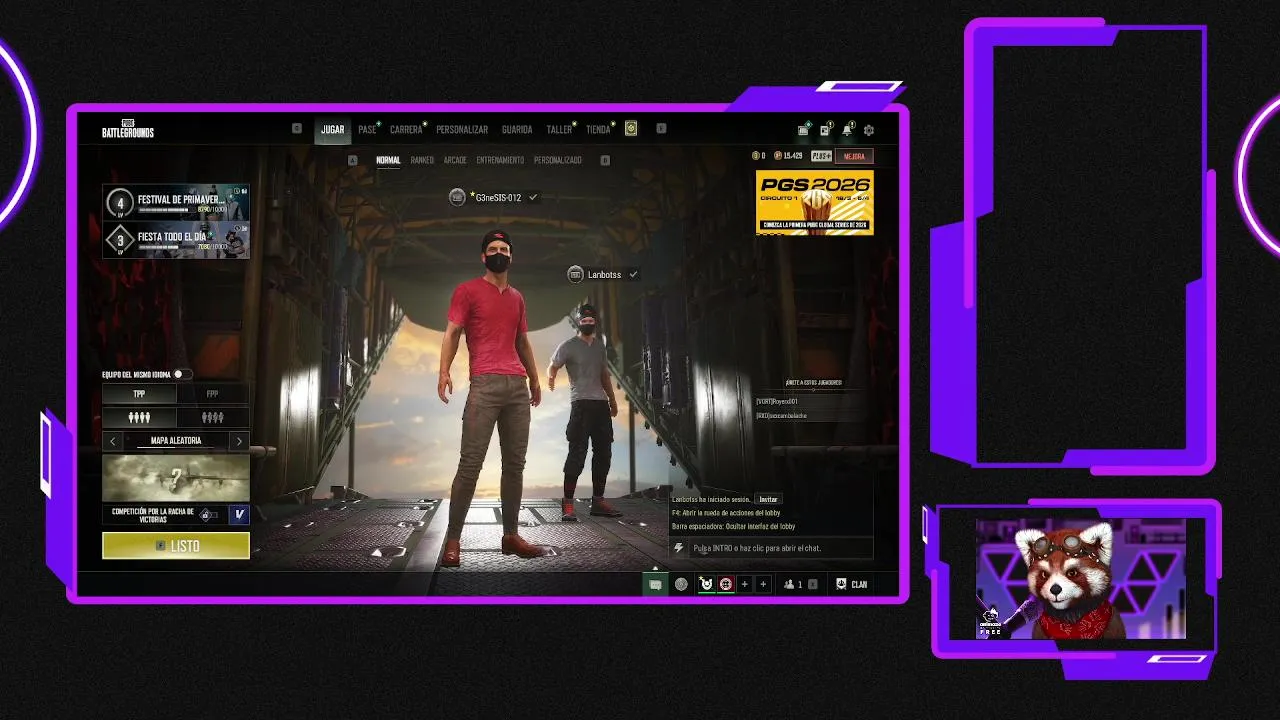Viewport: 1280px width, 720px height.
Task: Click the yellow coupon icon after Tienda
Action: pos(631,128)
